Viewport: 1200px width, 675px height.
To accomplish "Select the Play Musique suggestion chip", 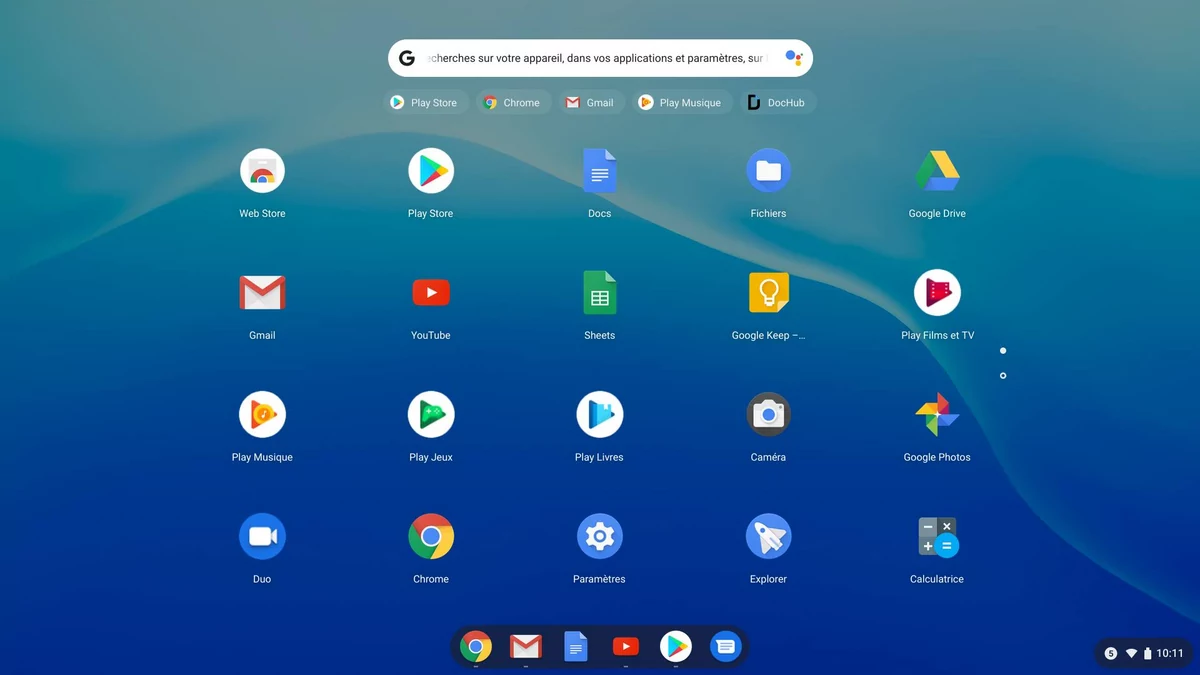I will (x=681, y=102).
